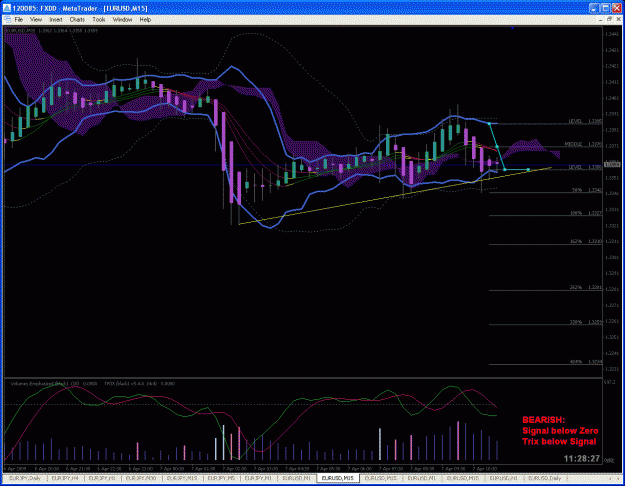Switch to the EURJPY,M15 chart tab
Screen dimensions: 625x486
(x=182, y=478)
